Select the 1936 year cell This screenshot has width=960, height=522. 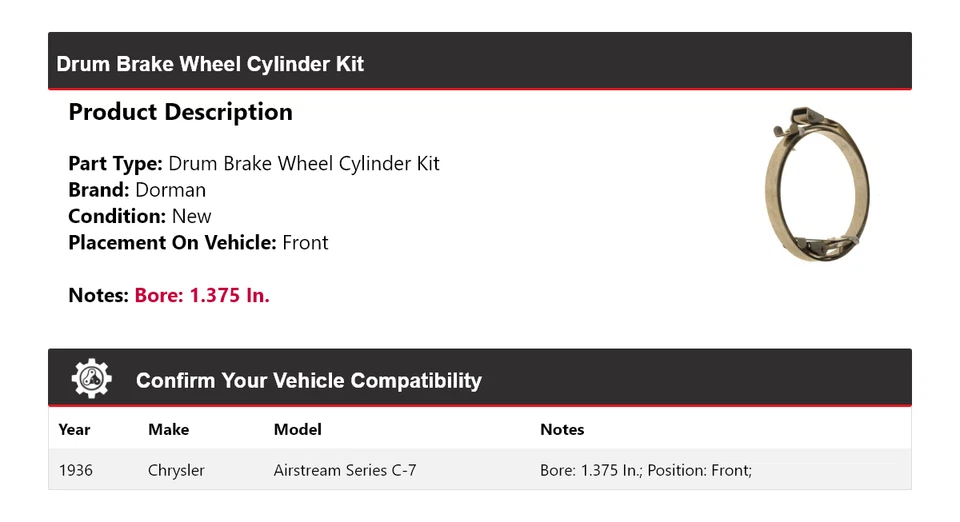click(76, 470)
